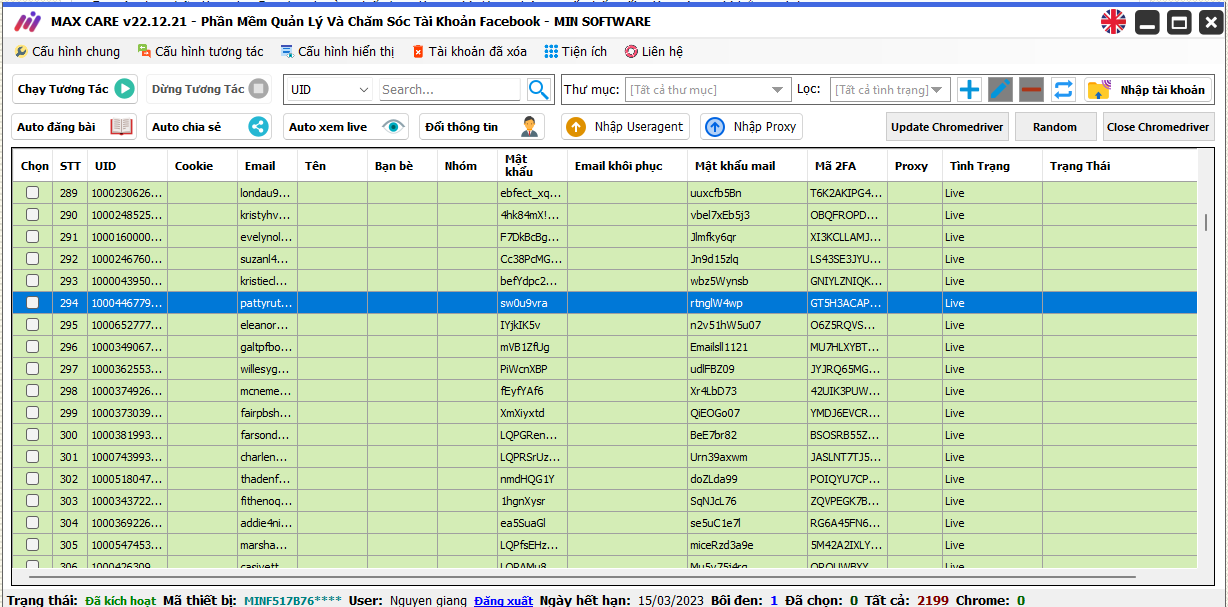Select password cell 'IYjkIK5v'
The image size is (1228, 607).
click(532, 325)
